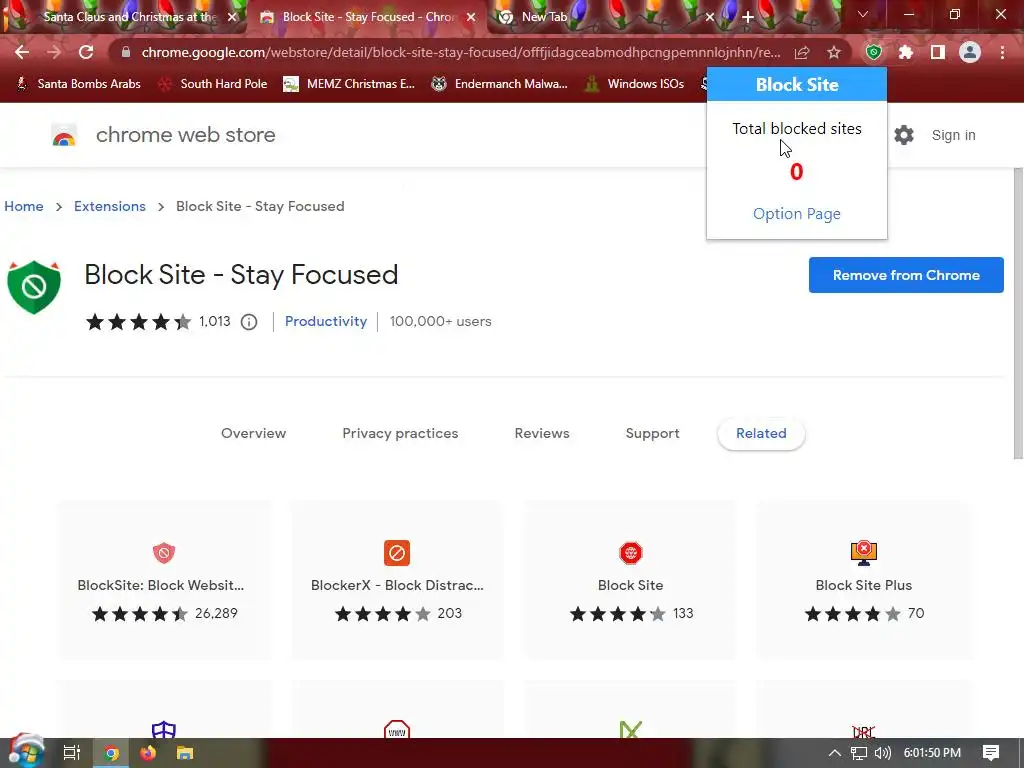The image size is (1024, 768).
Task: Click Remove from Chrome button
Action: click(x=906, y=275)
